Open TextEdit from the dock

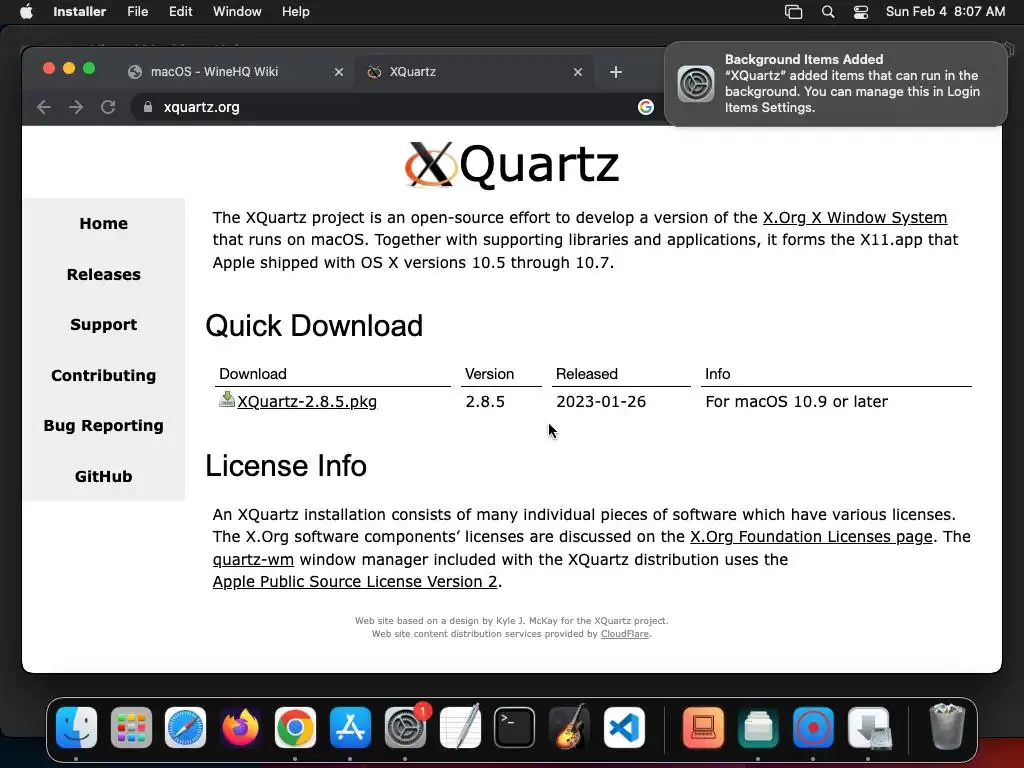[x=460, y=728]
